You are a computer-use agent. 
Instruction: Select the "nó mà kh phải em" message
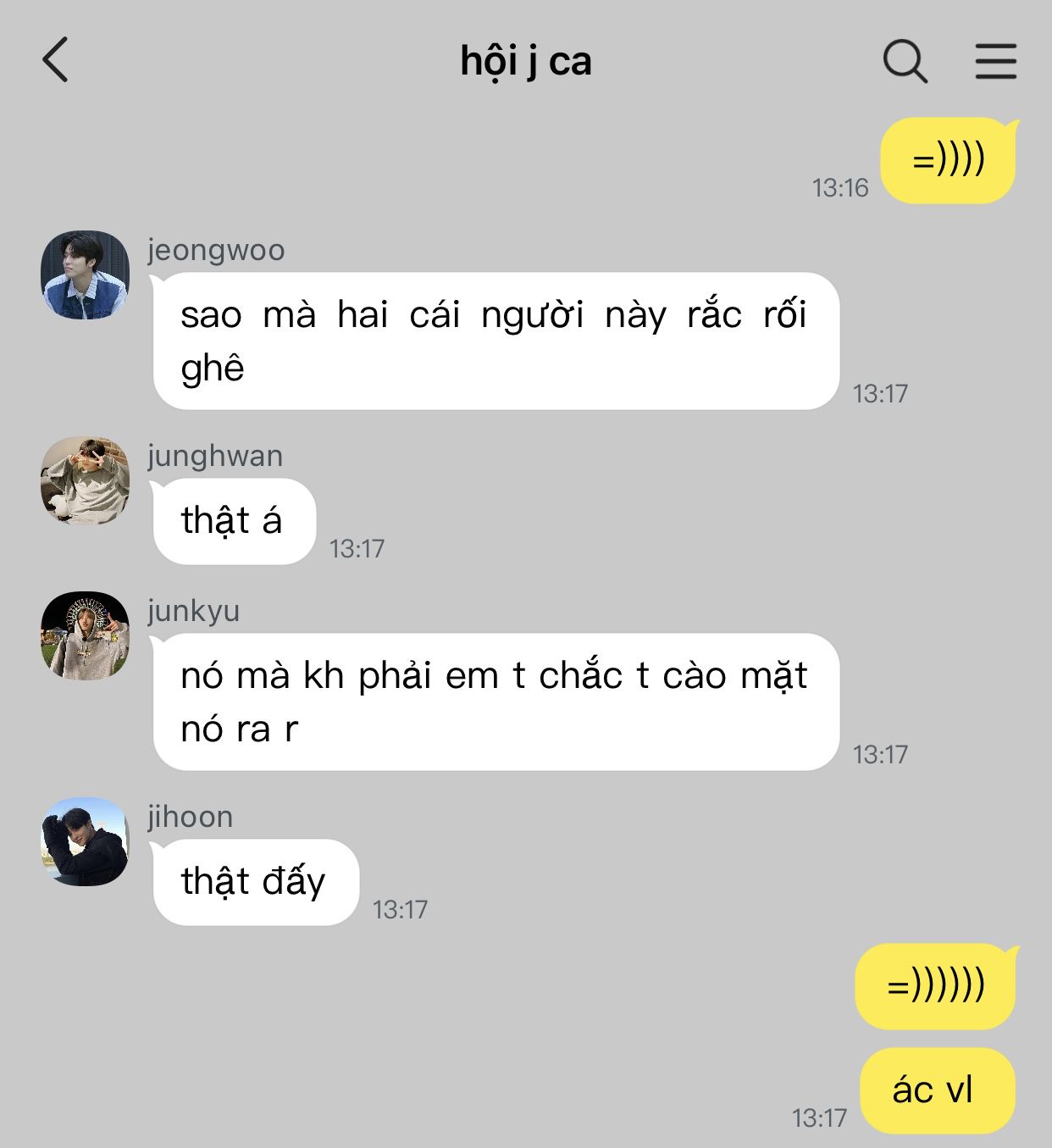496,702
